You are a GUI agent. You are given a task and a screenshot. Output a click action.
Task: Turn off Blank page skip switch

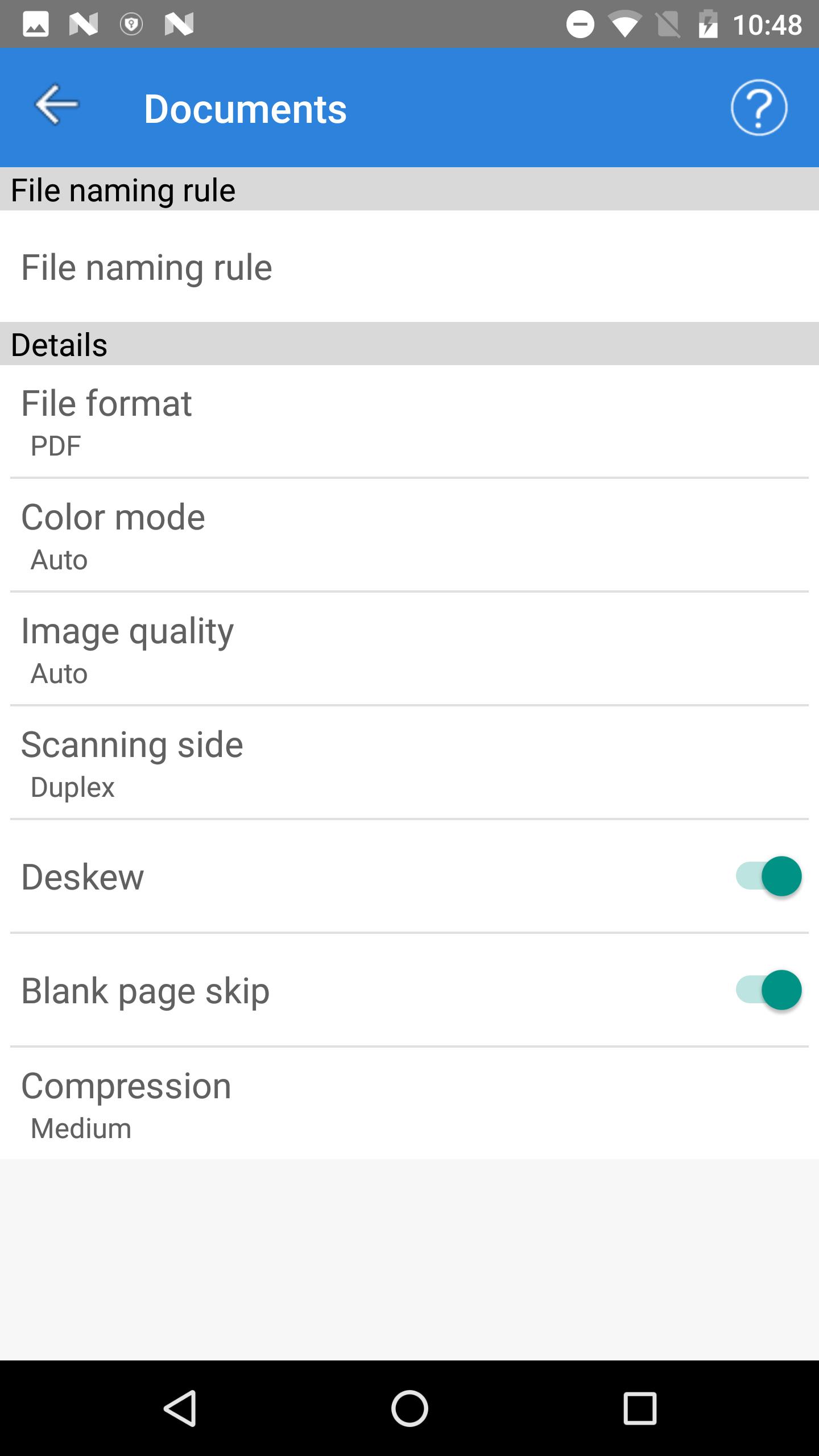pyautogui.click(x=768, y=990)
